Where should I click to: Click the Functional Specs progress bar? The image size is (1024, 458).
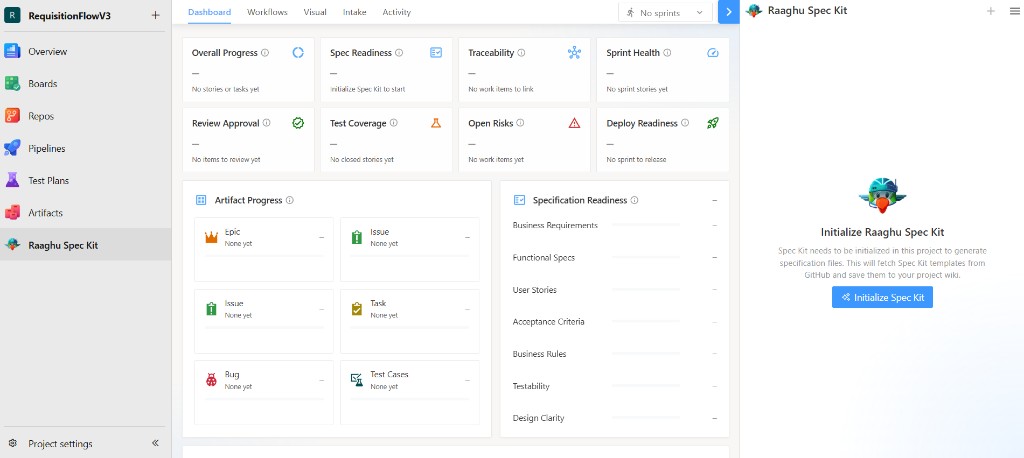[646, 257]
